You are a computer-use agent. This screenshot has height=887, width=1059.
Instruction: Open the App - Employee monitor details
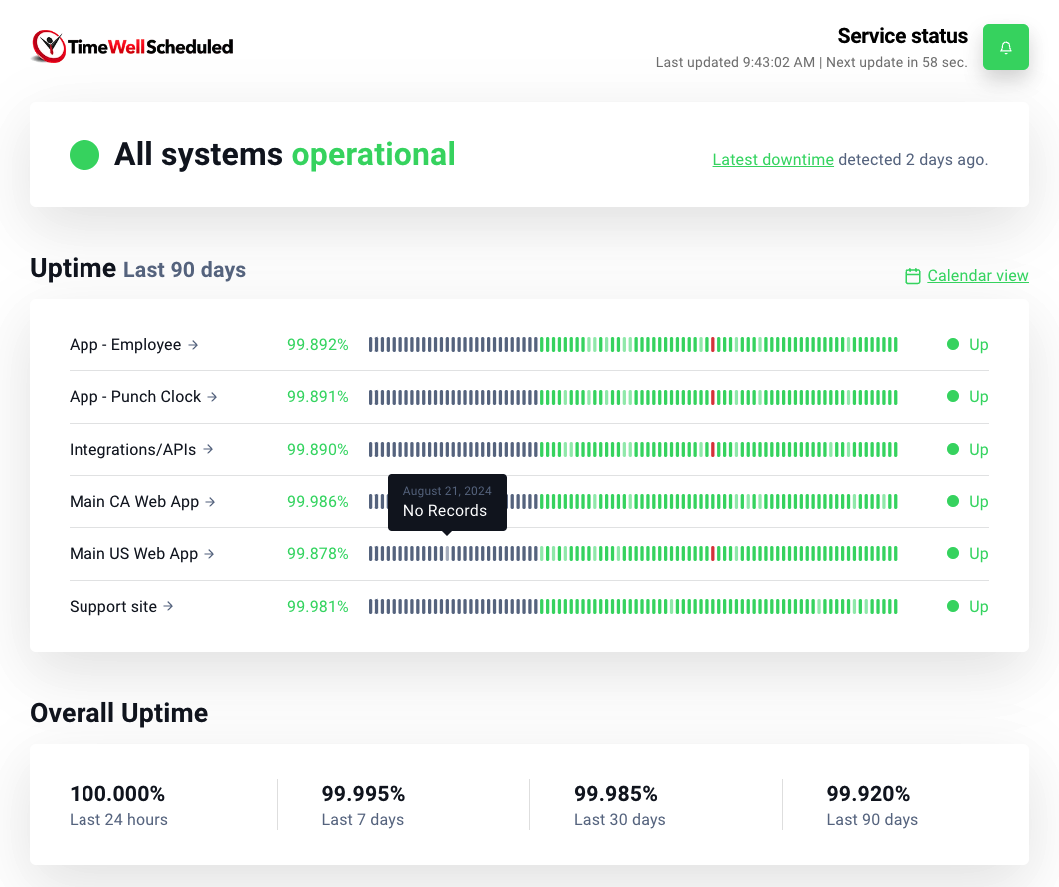pyautogui.click(x=125, y=345)
